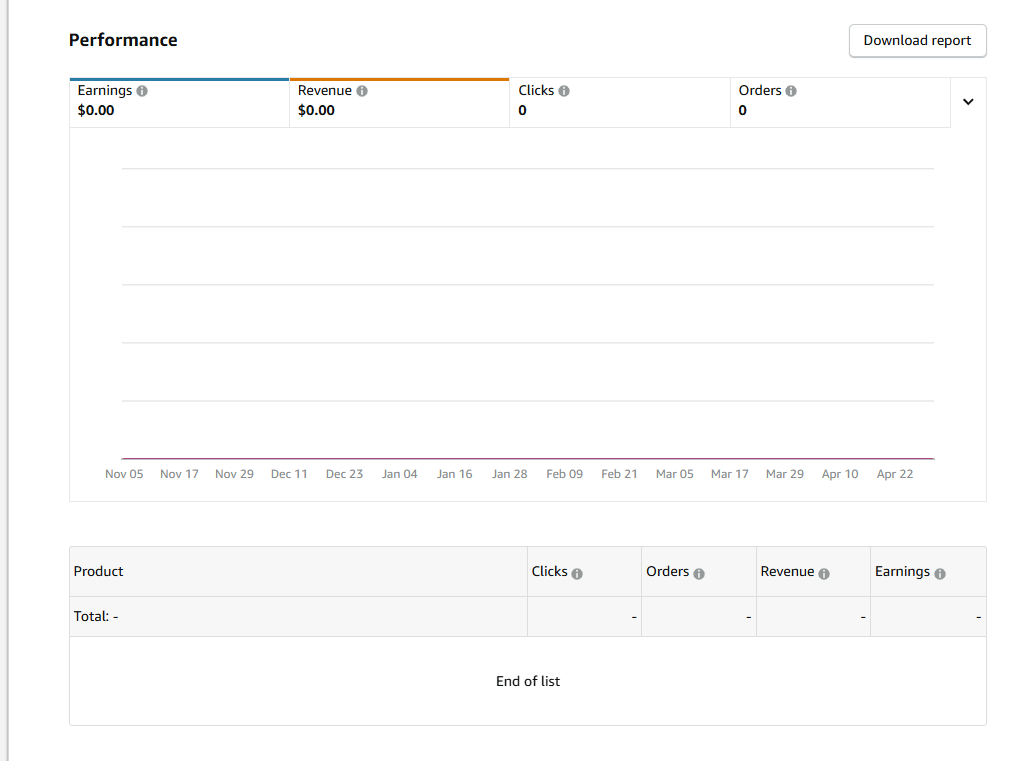Select the Orders metric tab
The width and height of the screenshot is (1025, 761).
click(x=839, y=102)
